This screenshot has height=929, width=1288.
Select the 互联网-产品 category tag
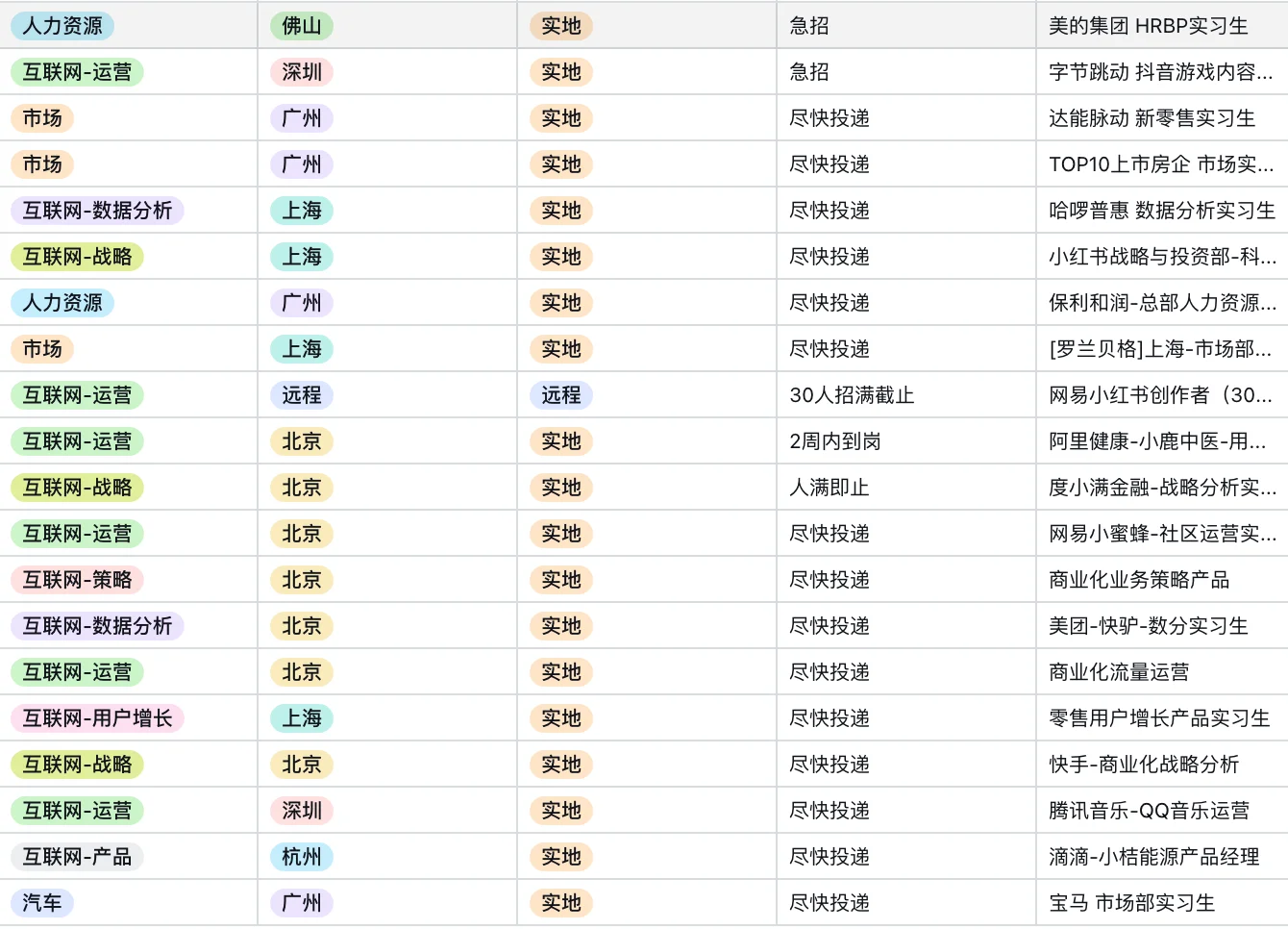click(77, 857)
